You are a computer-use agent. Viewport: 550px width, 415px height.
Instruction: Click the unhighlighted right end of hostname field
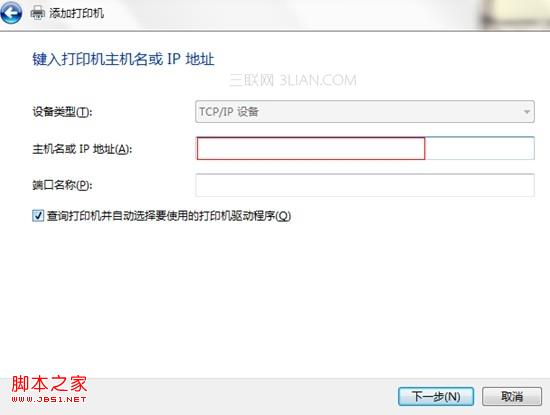tap(479, 148)
